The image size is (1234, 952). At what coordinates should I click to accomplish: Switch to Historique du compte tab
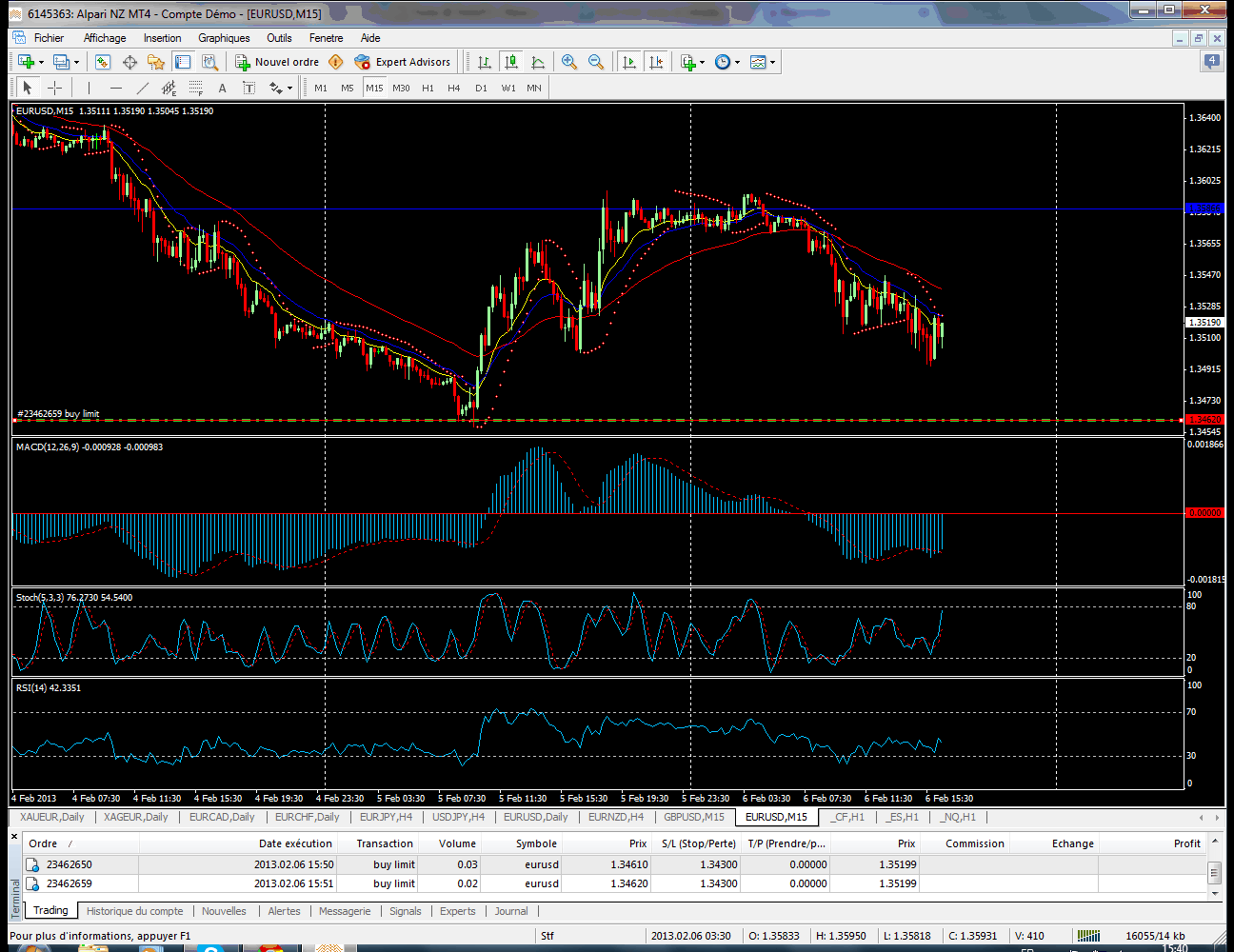click(x=134, y=911)
